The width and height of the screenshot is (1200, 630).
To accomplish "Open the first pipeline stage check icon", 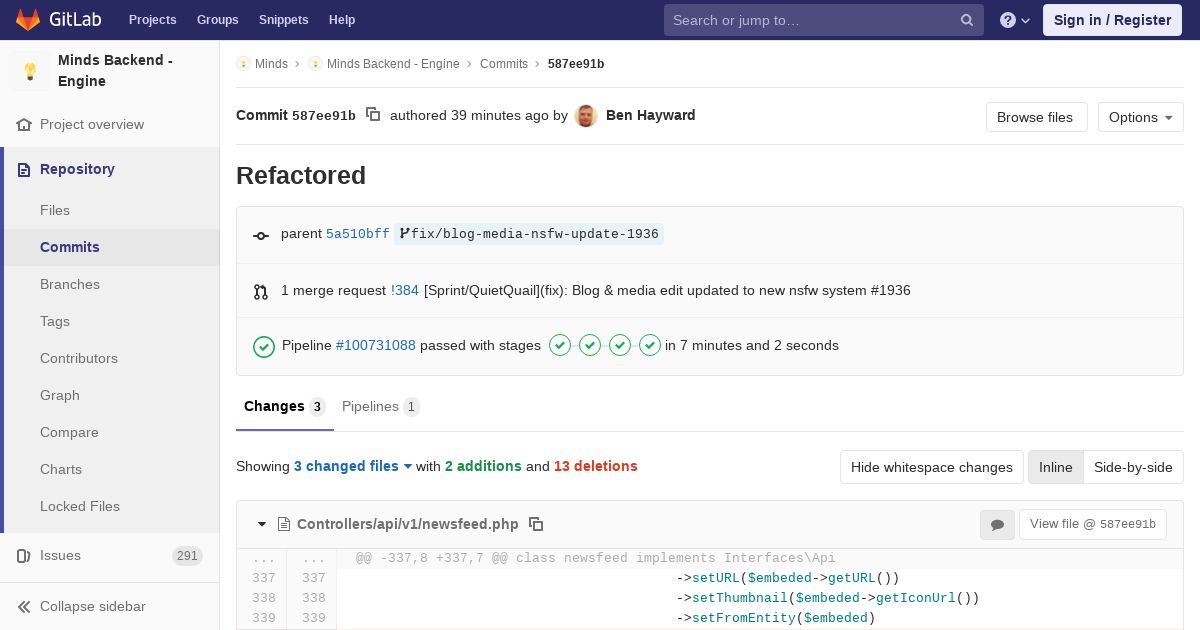I will [x=560, y=345].
